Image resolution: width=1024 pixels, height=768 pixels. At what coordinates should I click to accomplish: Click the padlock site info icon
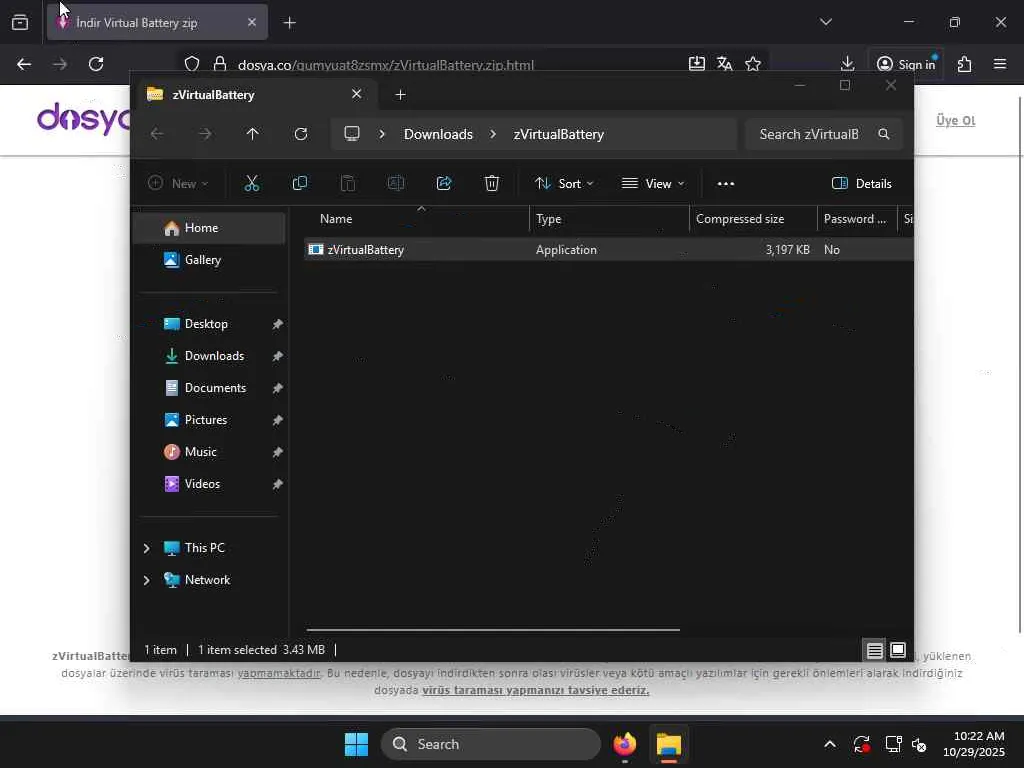click(220, 64)
